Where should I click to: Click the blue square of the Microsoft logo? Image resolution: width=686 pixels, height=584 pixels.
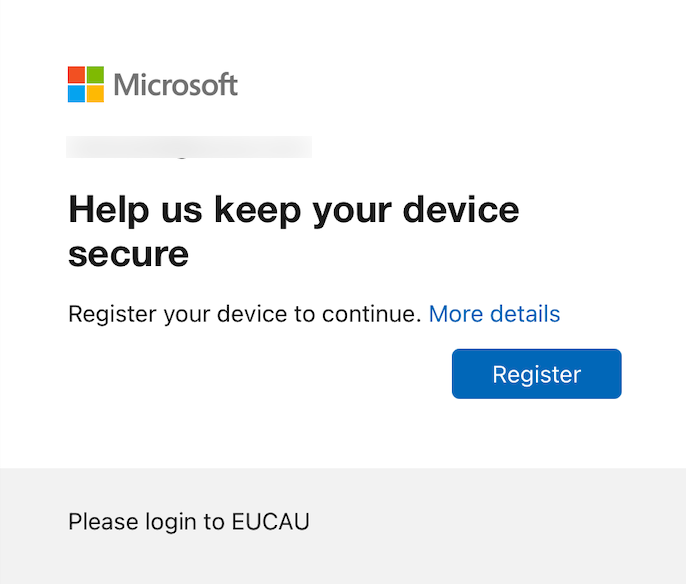click(77, 93)
